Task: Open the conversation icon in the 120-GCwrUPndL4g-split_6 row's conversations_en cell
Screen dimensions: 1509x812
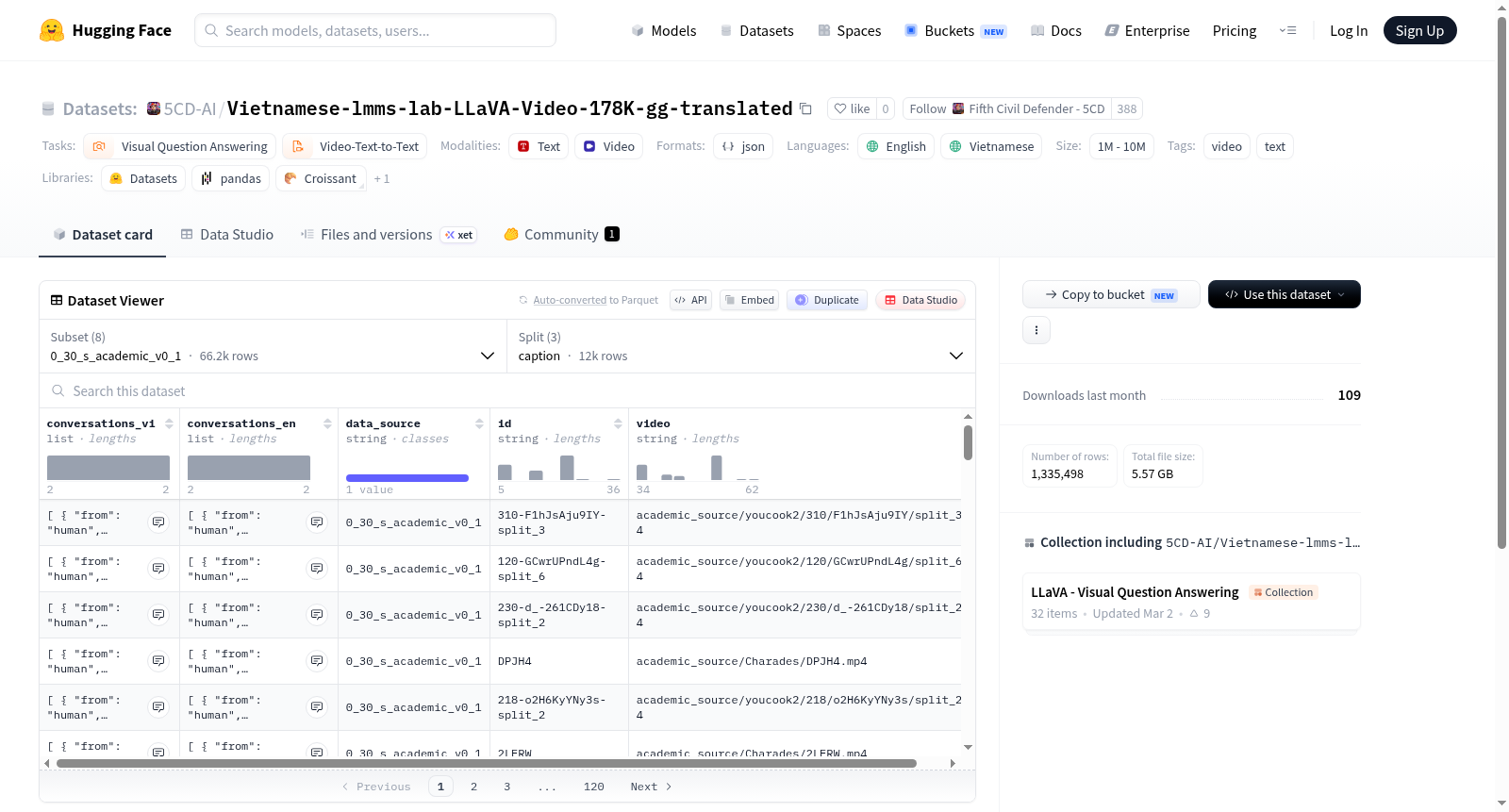Action: [x=317, y=569]
